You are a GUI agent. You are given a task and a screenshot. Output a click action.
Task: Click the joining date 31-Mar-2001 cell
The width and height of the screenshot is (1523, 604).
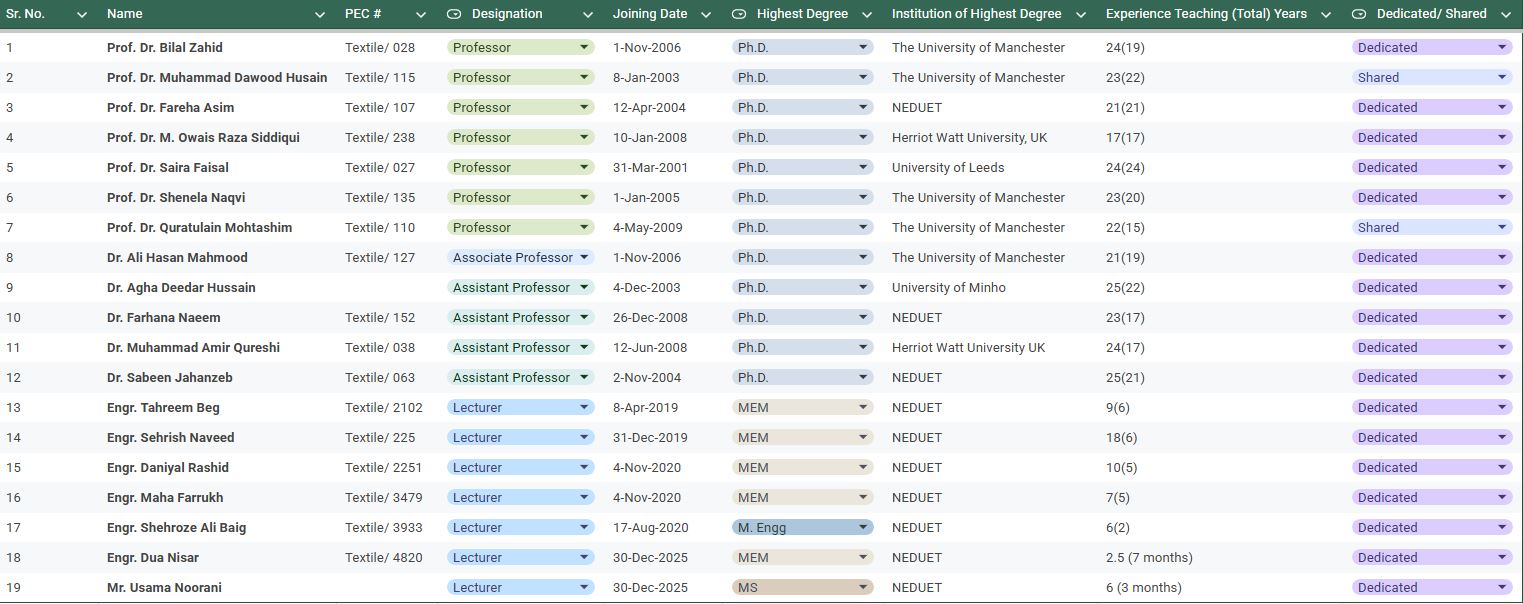(650, 167)
